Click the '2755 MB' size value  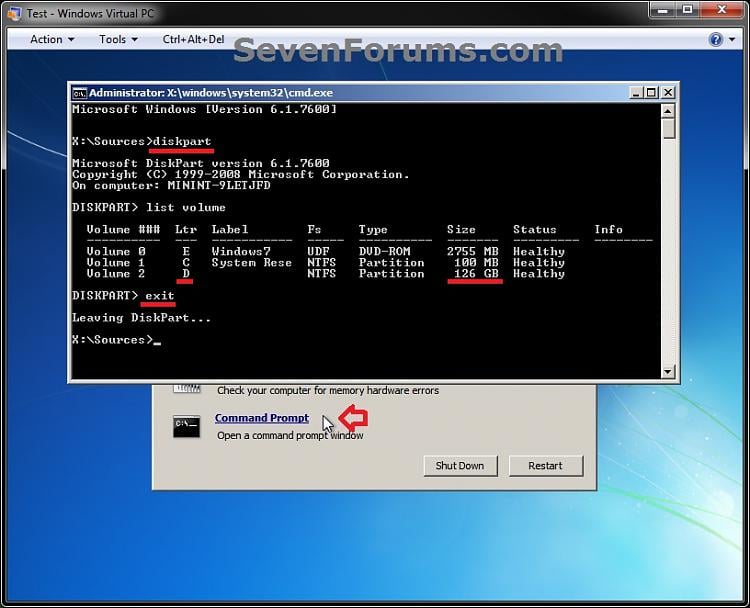[473, 251]
